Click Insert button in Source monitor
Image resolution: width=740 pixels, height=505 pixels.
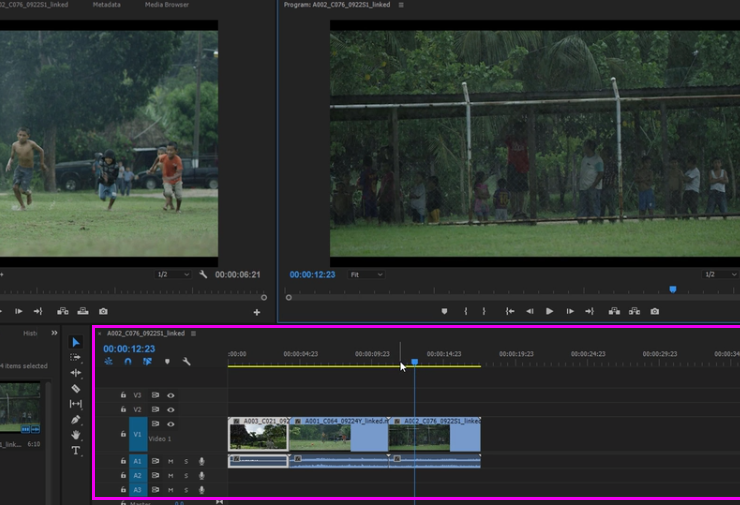pyautogui.click(x=62, y=311)
